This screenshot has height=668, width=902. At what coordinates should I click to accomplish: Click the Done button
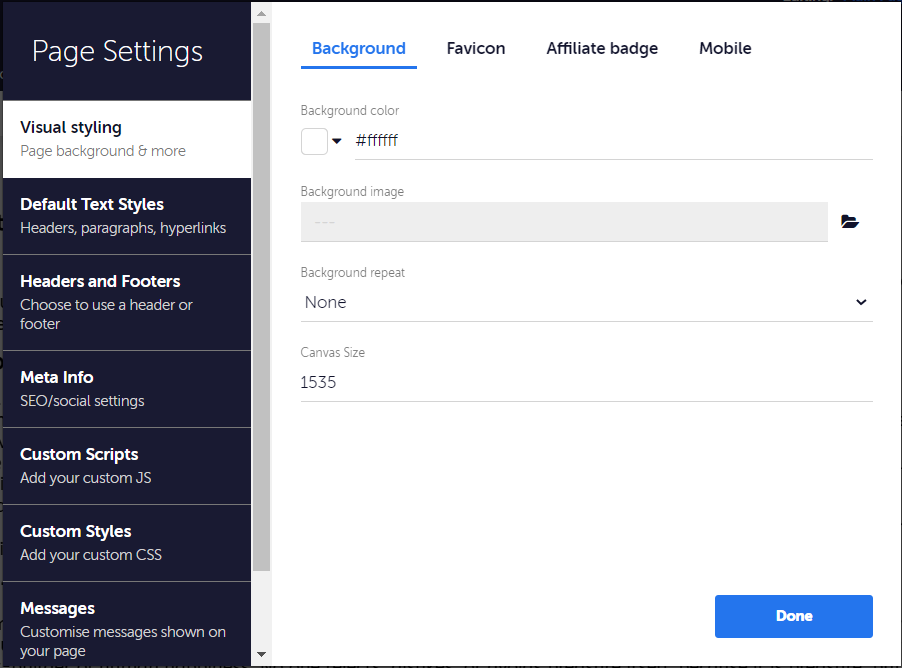coord(793,616)
